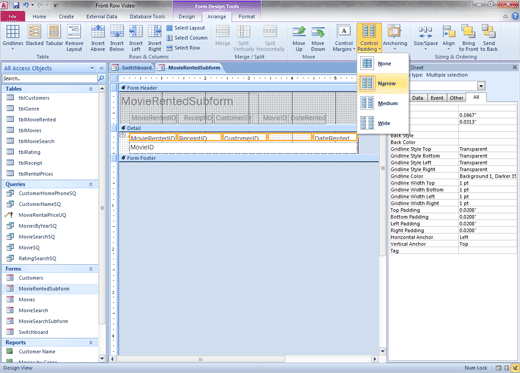
Task: Choose None in the padding menu
Action: pyautogui.click(x=383, y=63)
